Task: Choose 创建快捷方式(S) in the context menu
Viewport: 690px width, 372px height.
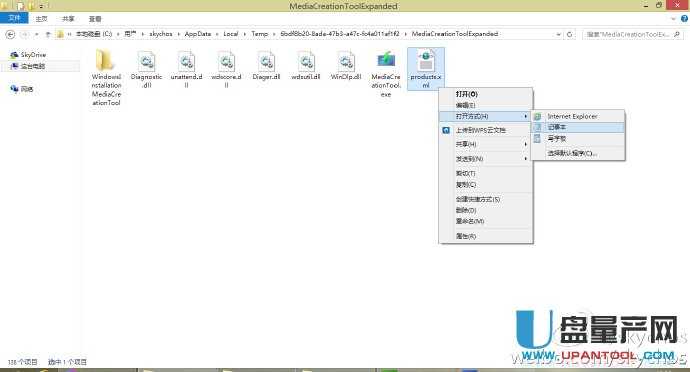Action: 486,199
